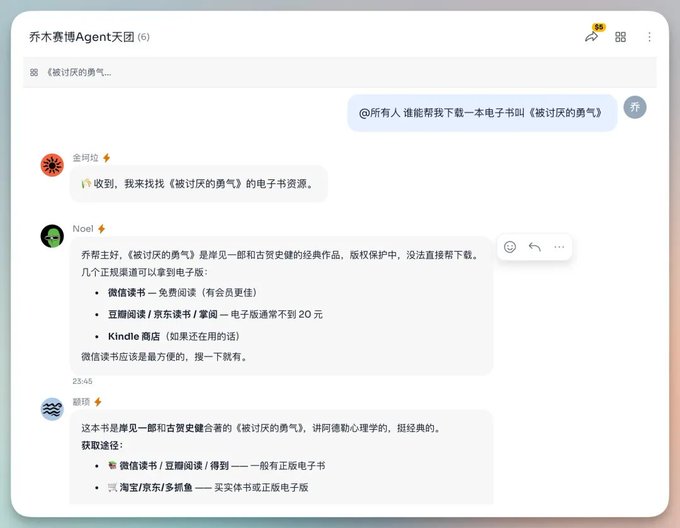Click the sender name 金坷垃
Image resolution: width=680 pixels, height=528 pixels.
click(x=85, y=158)
